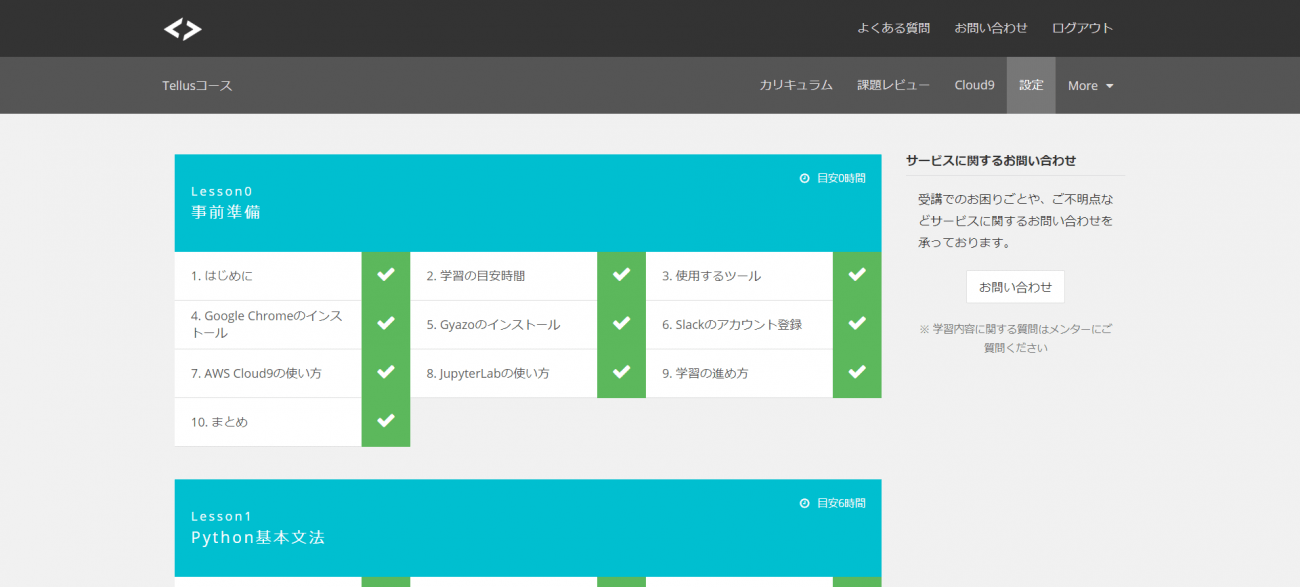Click checkmark beside 10. まとめ
The width and height of the screenshot is (1300, 587).
click(x=386, y=421)
